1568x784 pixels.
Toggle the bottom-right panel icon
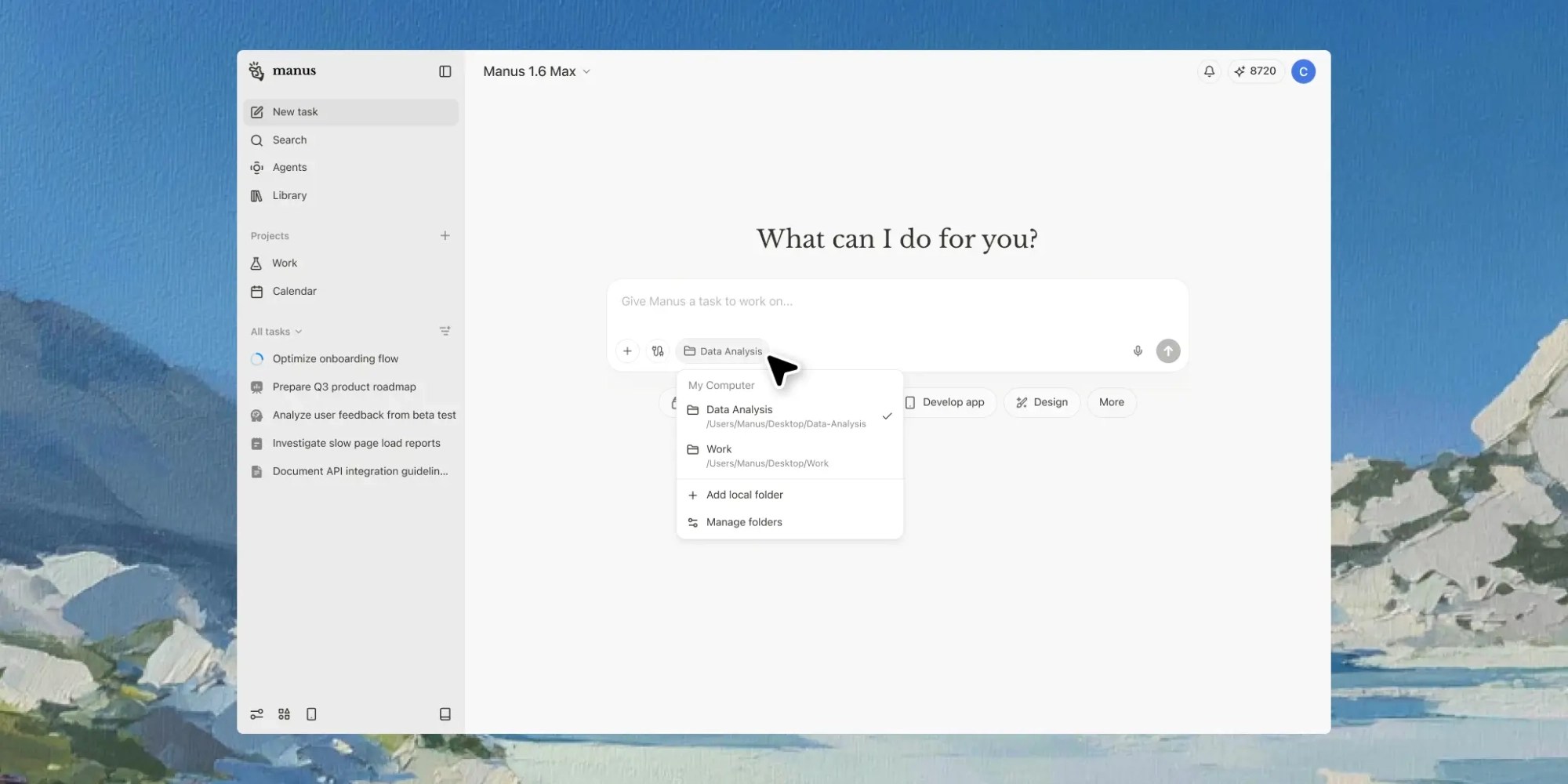[445, 714]
